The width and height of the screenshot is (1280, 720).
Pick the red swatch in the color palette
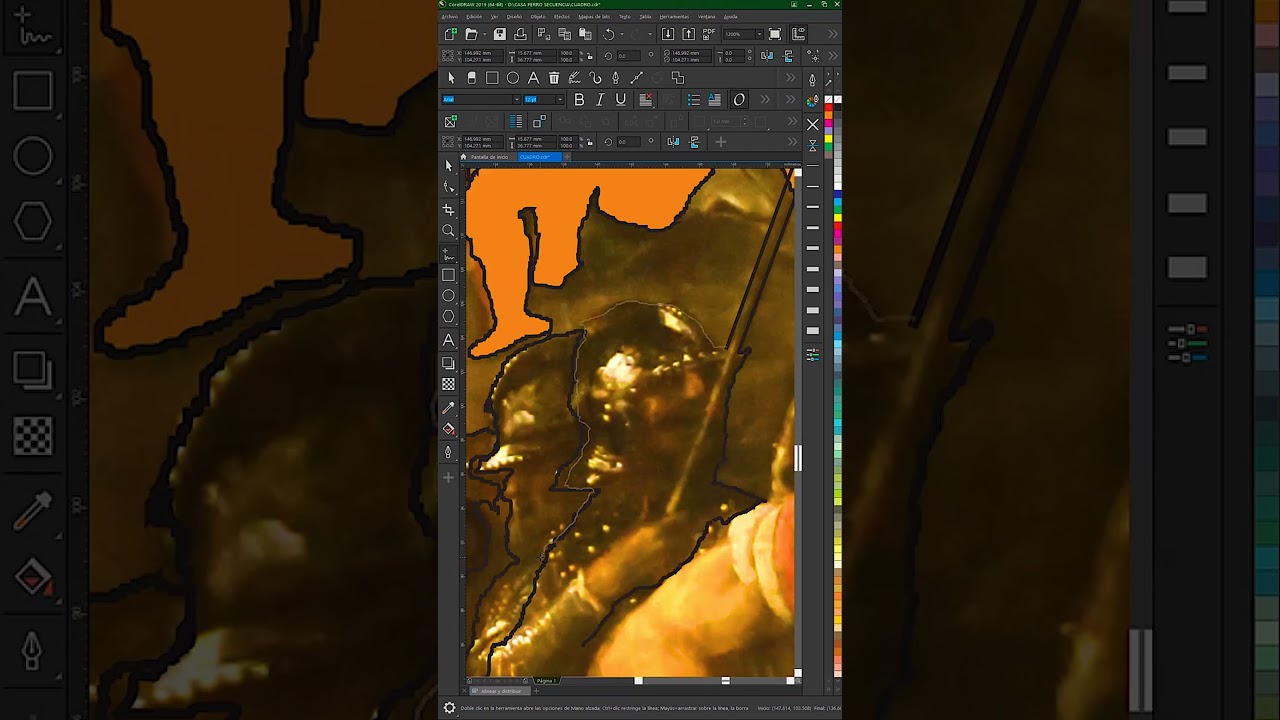828,107
